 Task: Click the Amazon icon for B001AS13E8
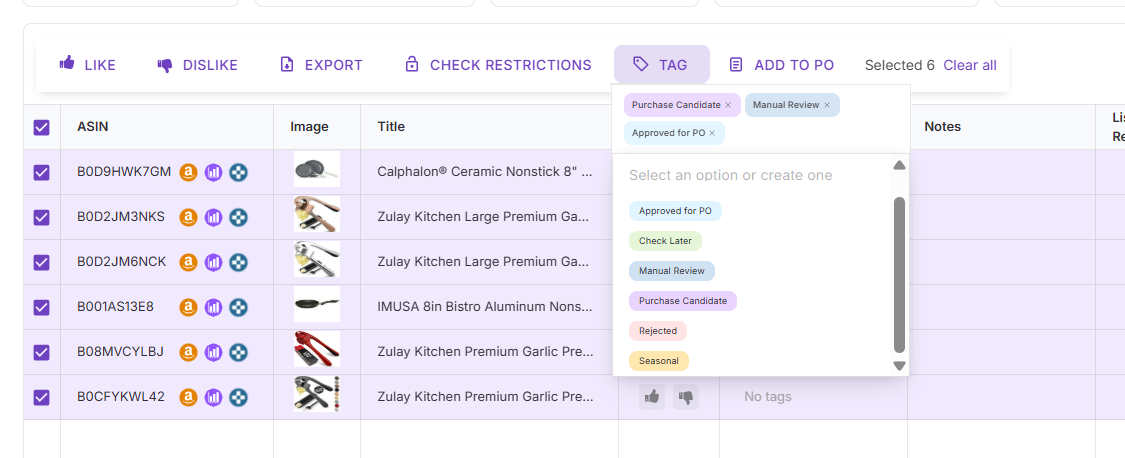pos(188,307)
